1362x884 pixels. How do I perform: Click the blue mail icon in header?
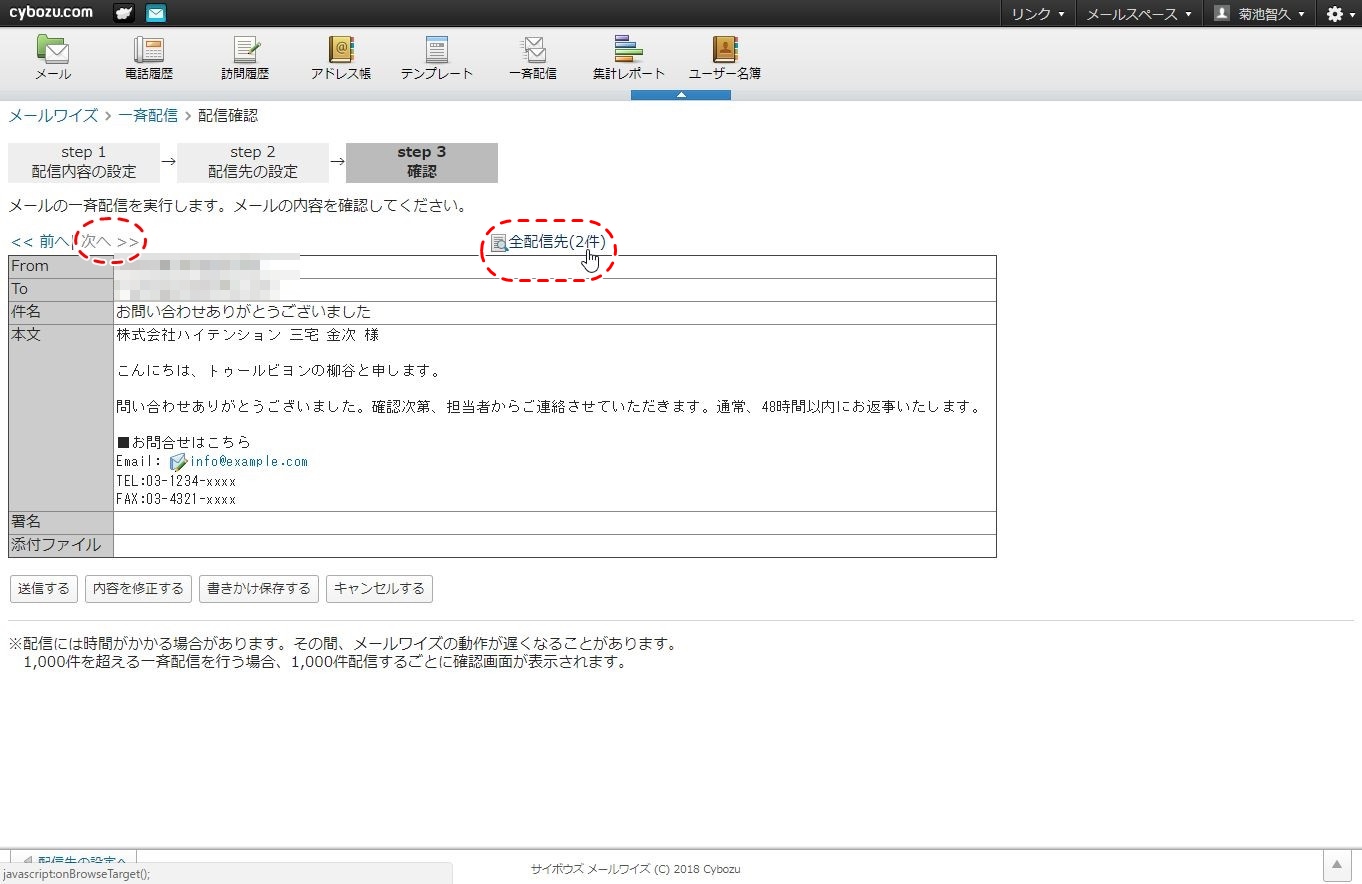point(156,13)
